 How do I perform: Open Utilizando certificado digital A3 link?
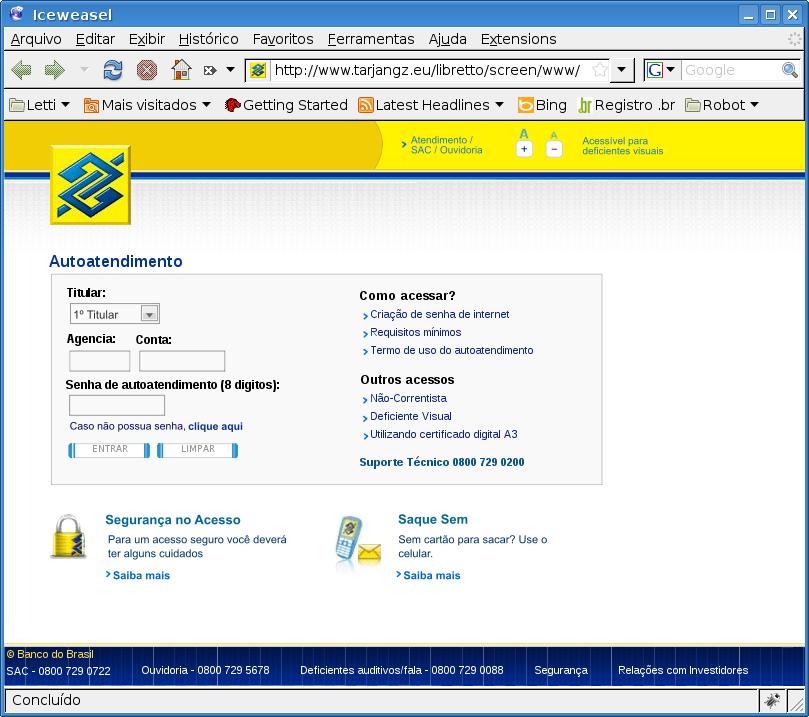click(x=444, y=434)
